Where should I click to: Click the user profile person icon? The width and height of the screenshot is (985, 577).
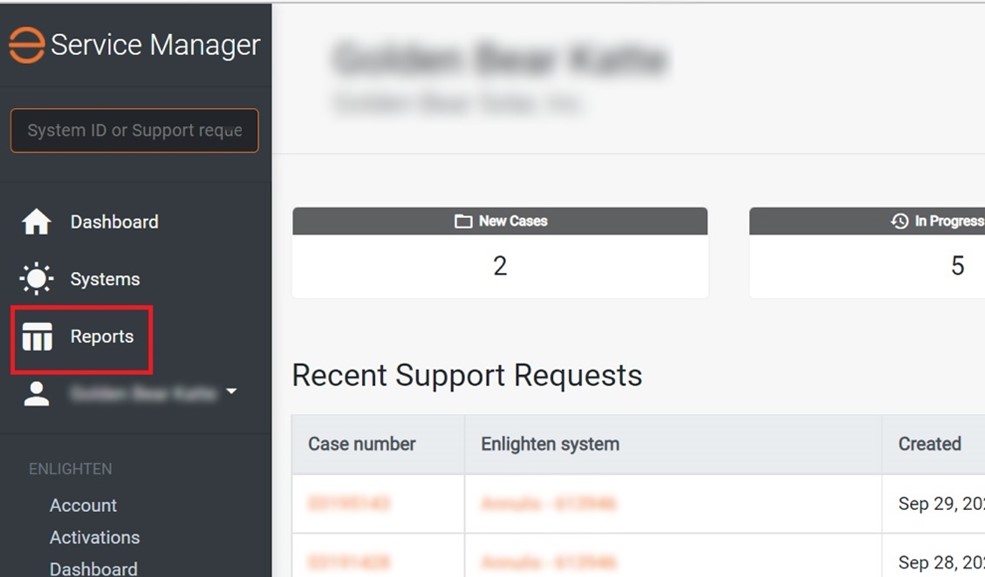[x=36, y=393]
